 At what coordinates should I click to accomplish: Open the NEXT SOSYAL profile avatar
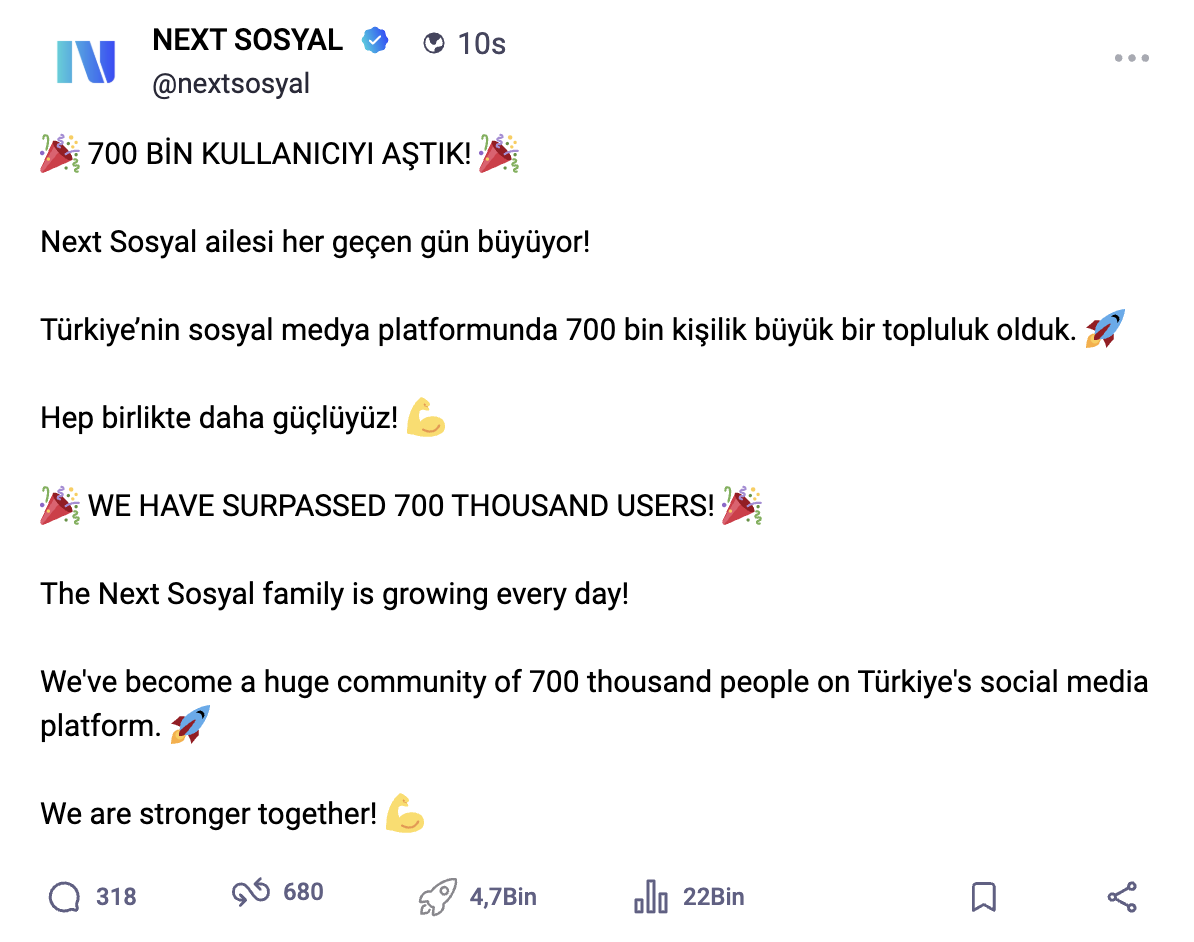(x=86, y=62)
